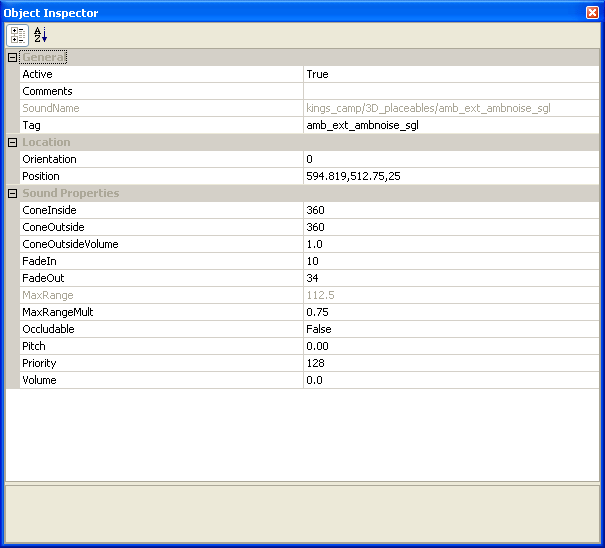
Task: Change the MaxRangeMult value 0.75
Action: (x=451, y=313)
